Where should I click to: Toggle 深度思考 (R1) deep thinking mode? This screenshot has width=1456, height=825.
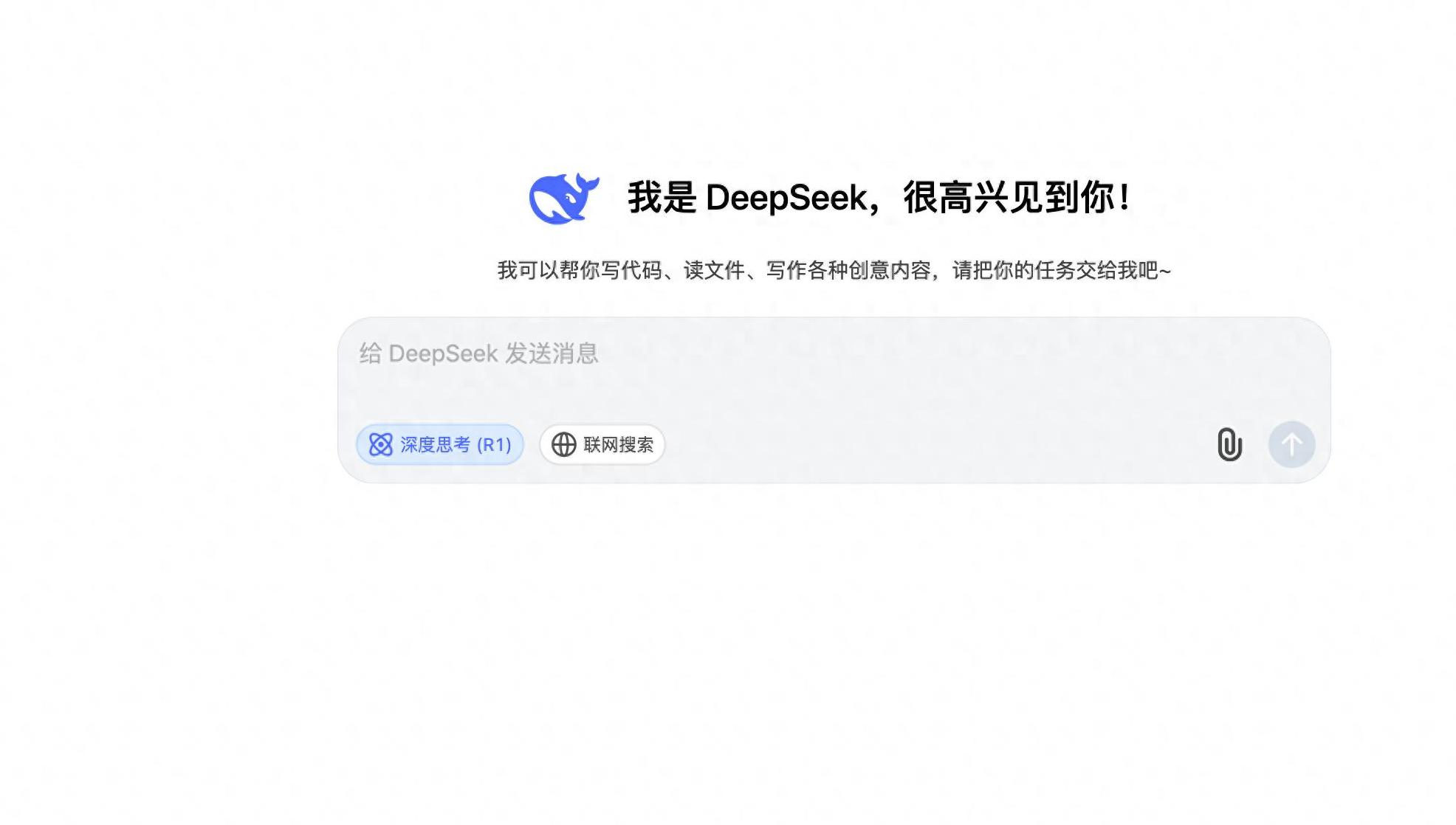point(440,444)
